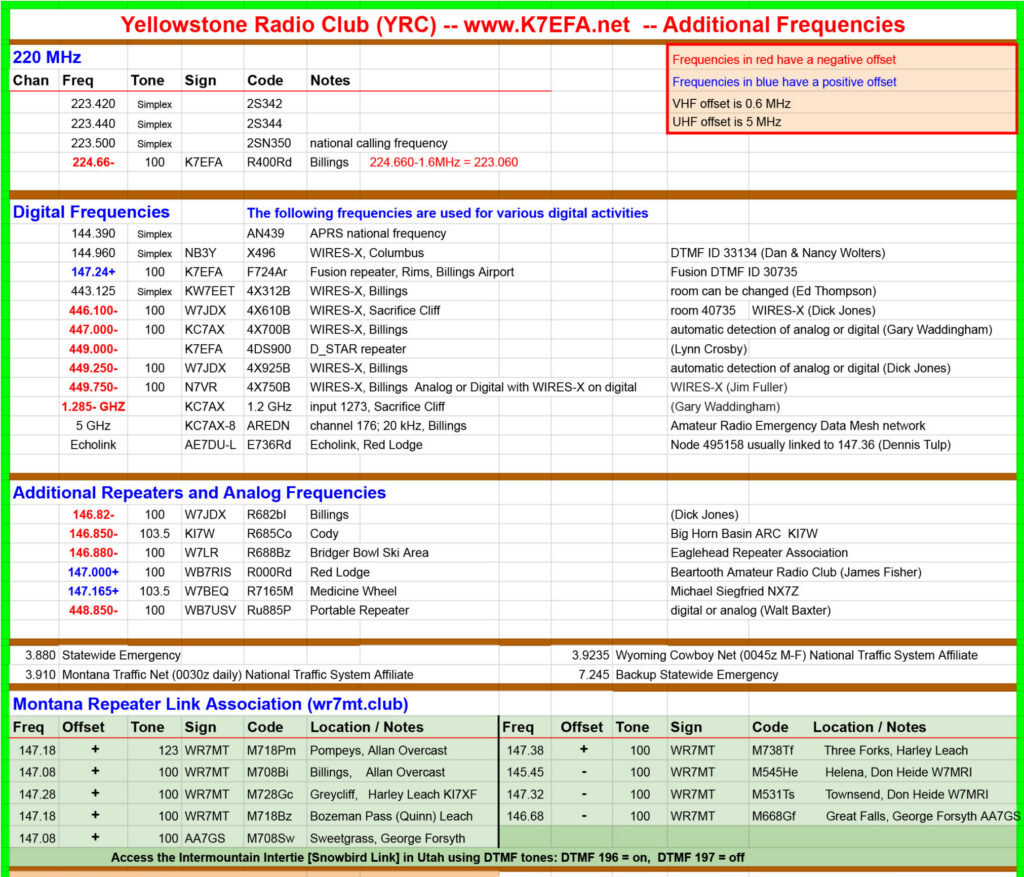Select the 146.850- Cody repeater frequency
The height and width of the screenshot is (877, 1024).
pyautogui.click(x=93, y=534)
